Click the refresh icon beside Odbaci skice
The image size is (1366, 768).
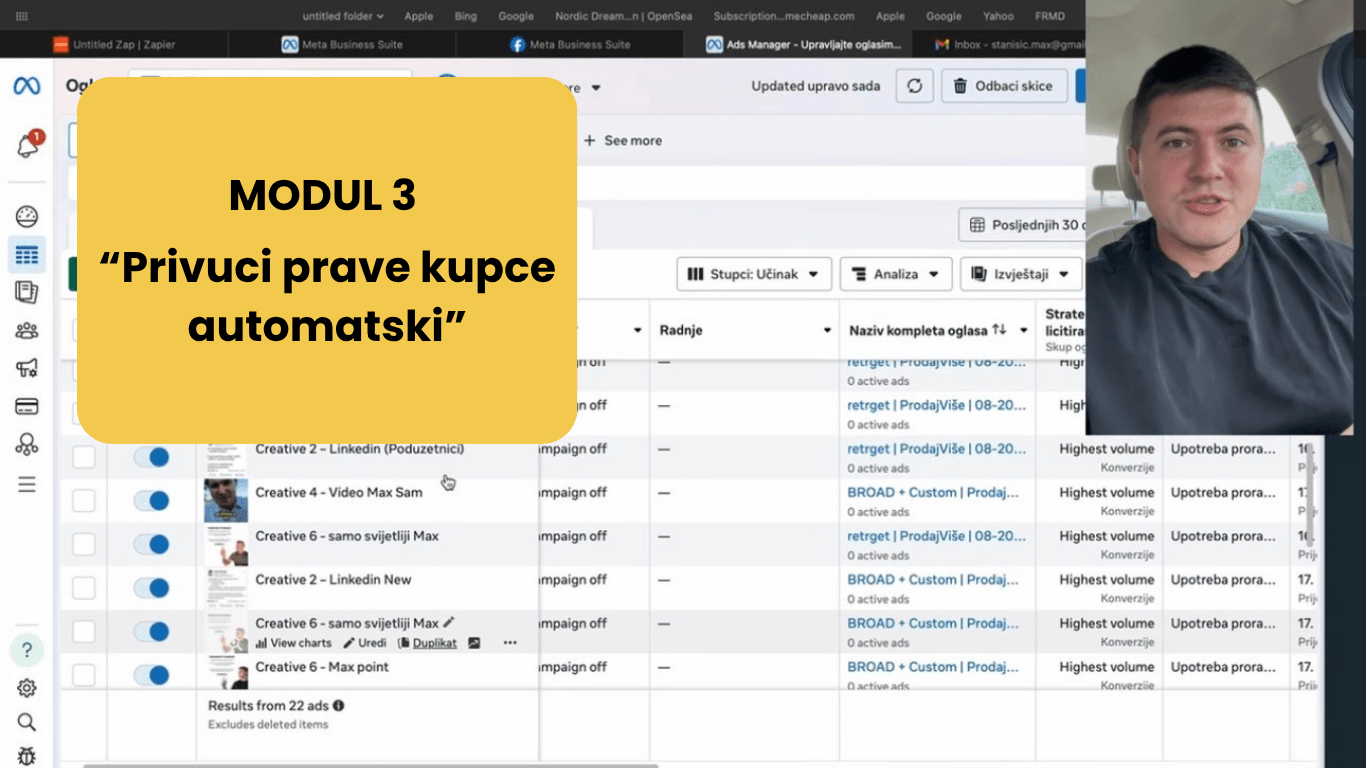click(914, 86)
